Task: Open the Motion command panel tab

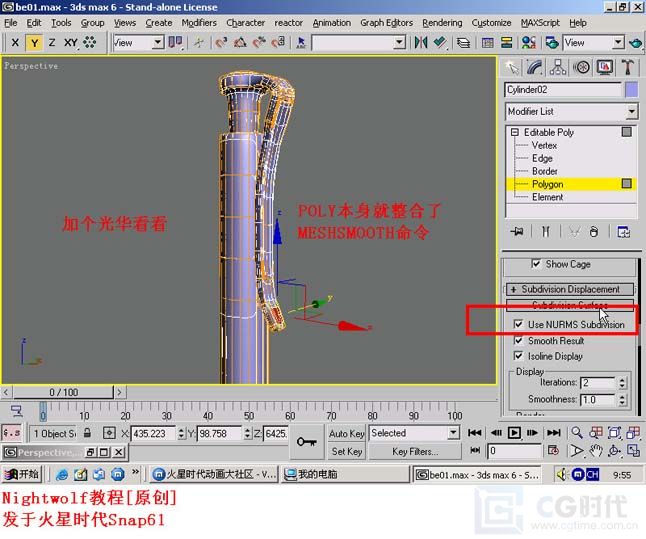Action: click(x=581, y=67)
